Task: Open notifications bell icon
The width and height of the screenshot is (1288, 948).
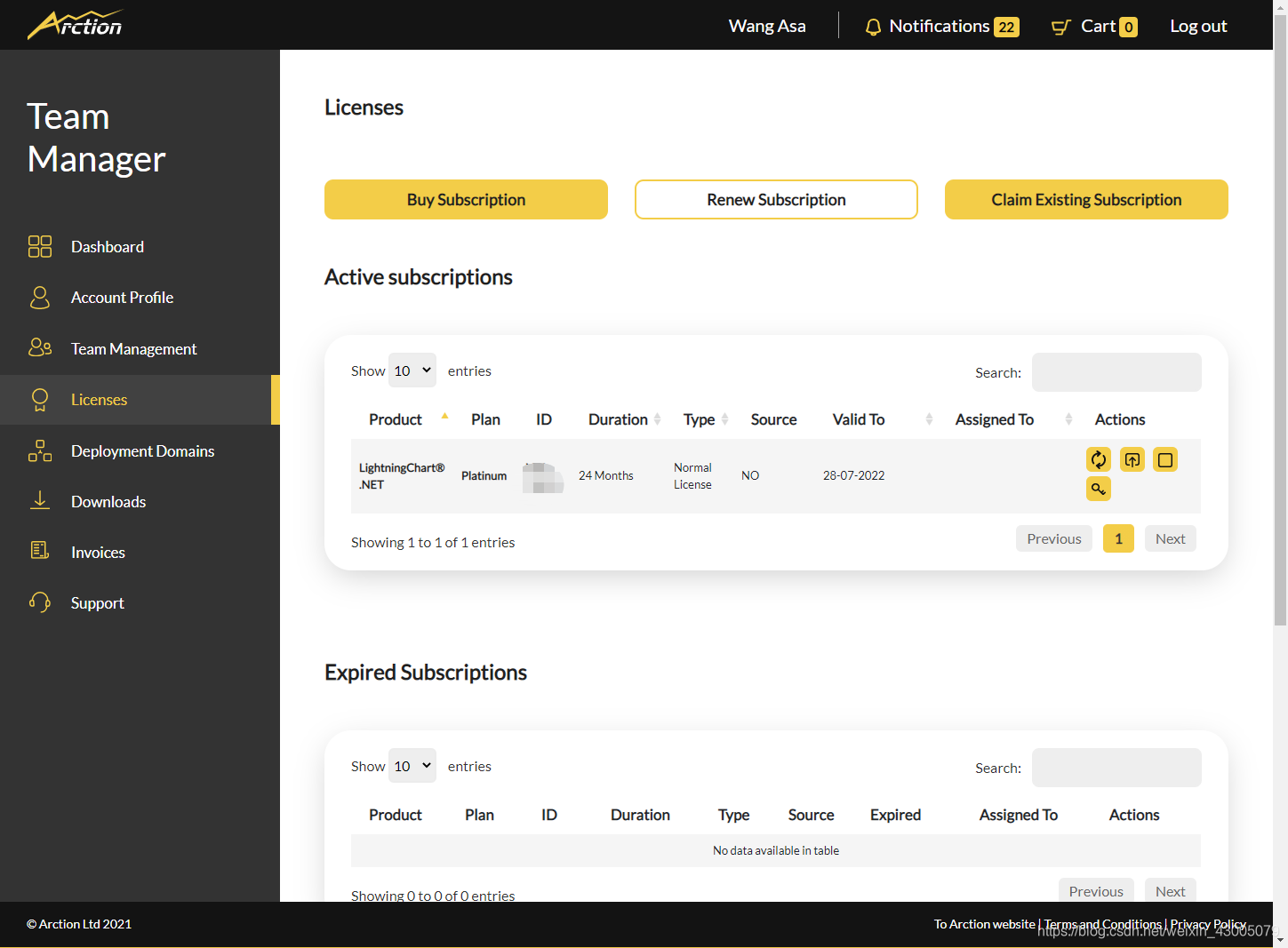Action: pos(873,27)
